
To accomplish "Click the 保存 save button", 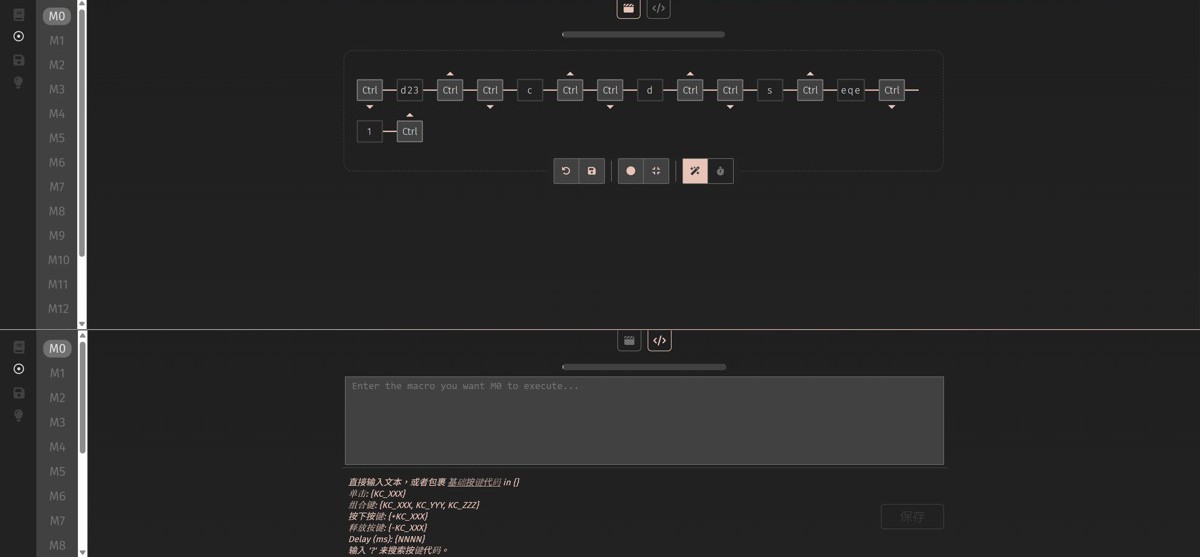I will click(912, 517).
